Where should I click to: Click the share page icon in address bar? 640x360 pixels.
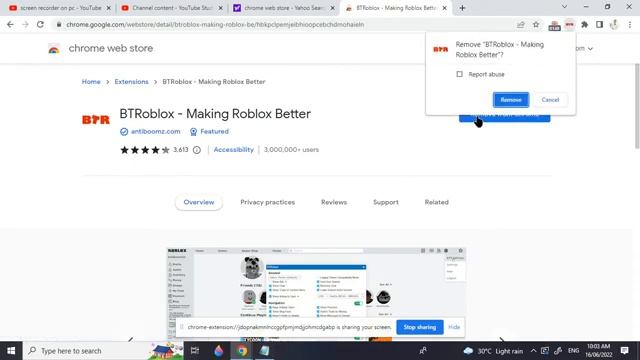[x=520, y=24]
